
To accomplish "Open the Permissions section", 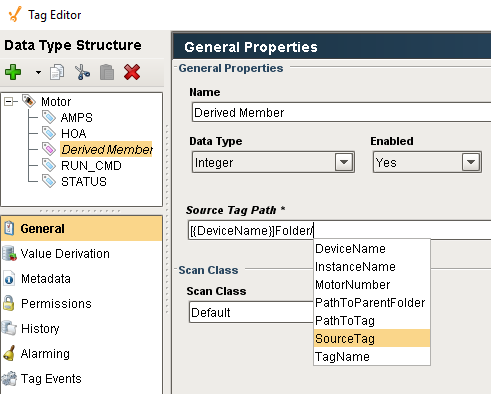I will 82,304.
